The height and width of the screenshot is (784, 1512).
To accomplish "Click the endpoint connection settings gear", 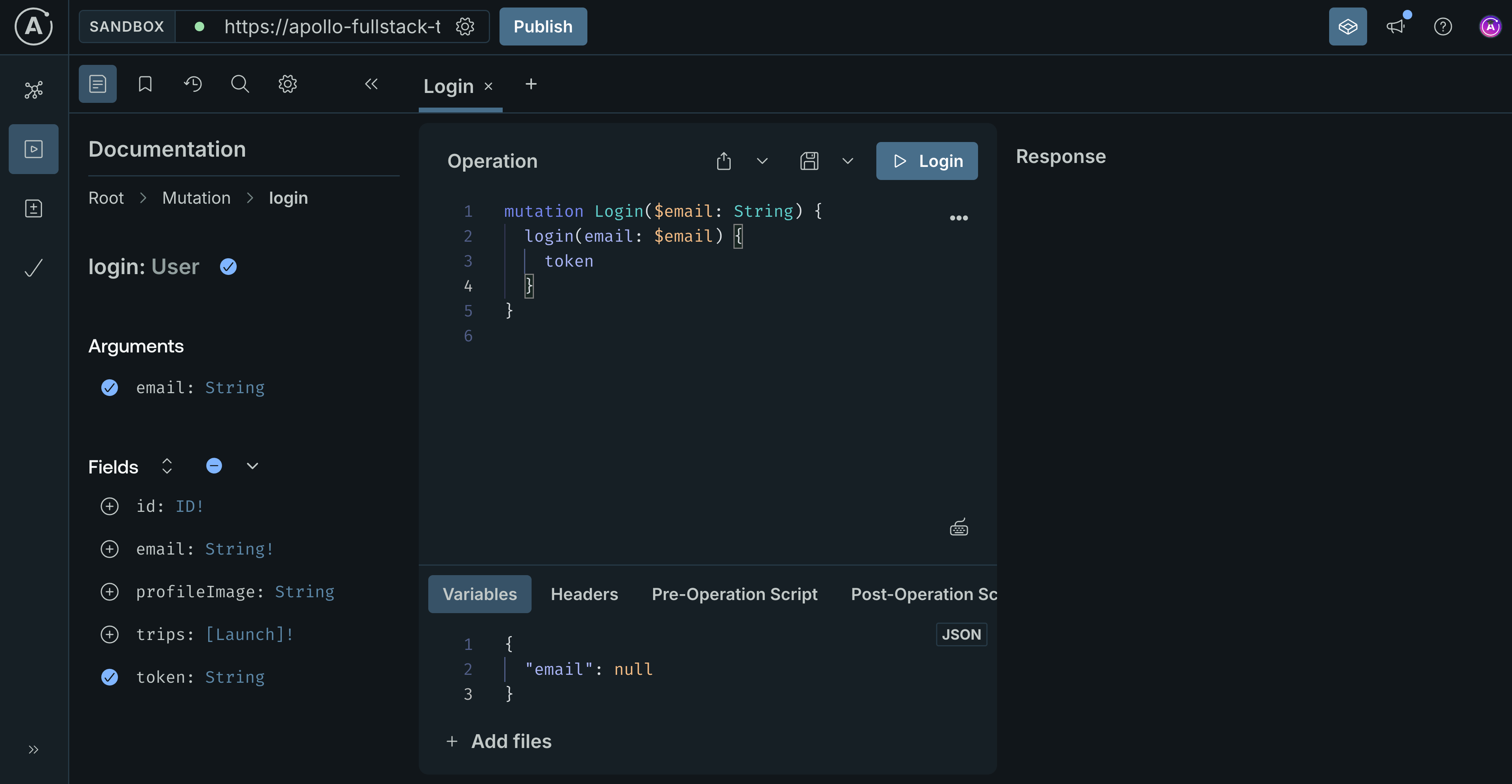I will 465,27.
